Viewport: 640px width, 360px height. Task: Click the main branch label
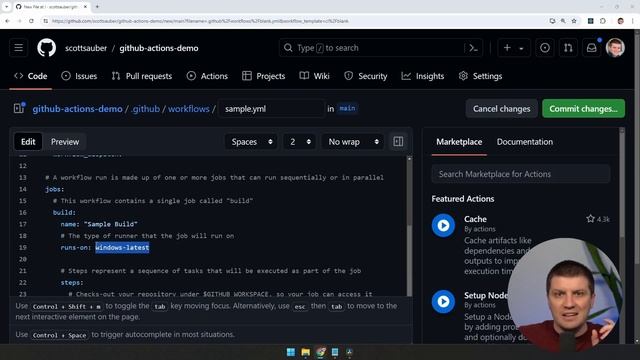pyautogui.click(x=347, y=109)
